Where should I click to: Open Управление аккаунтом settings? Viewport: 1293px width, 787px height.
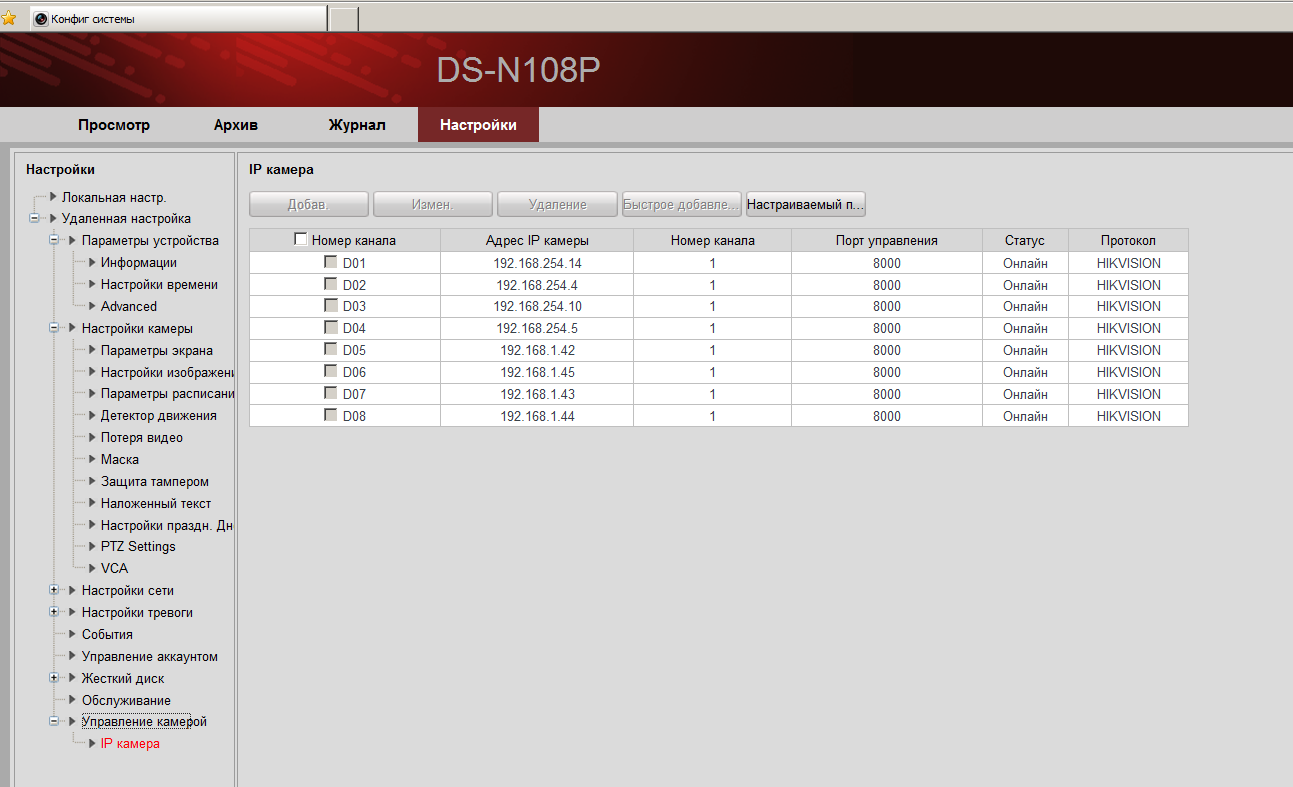[x=150, y=657]
